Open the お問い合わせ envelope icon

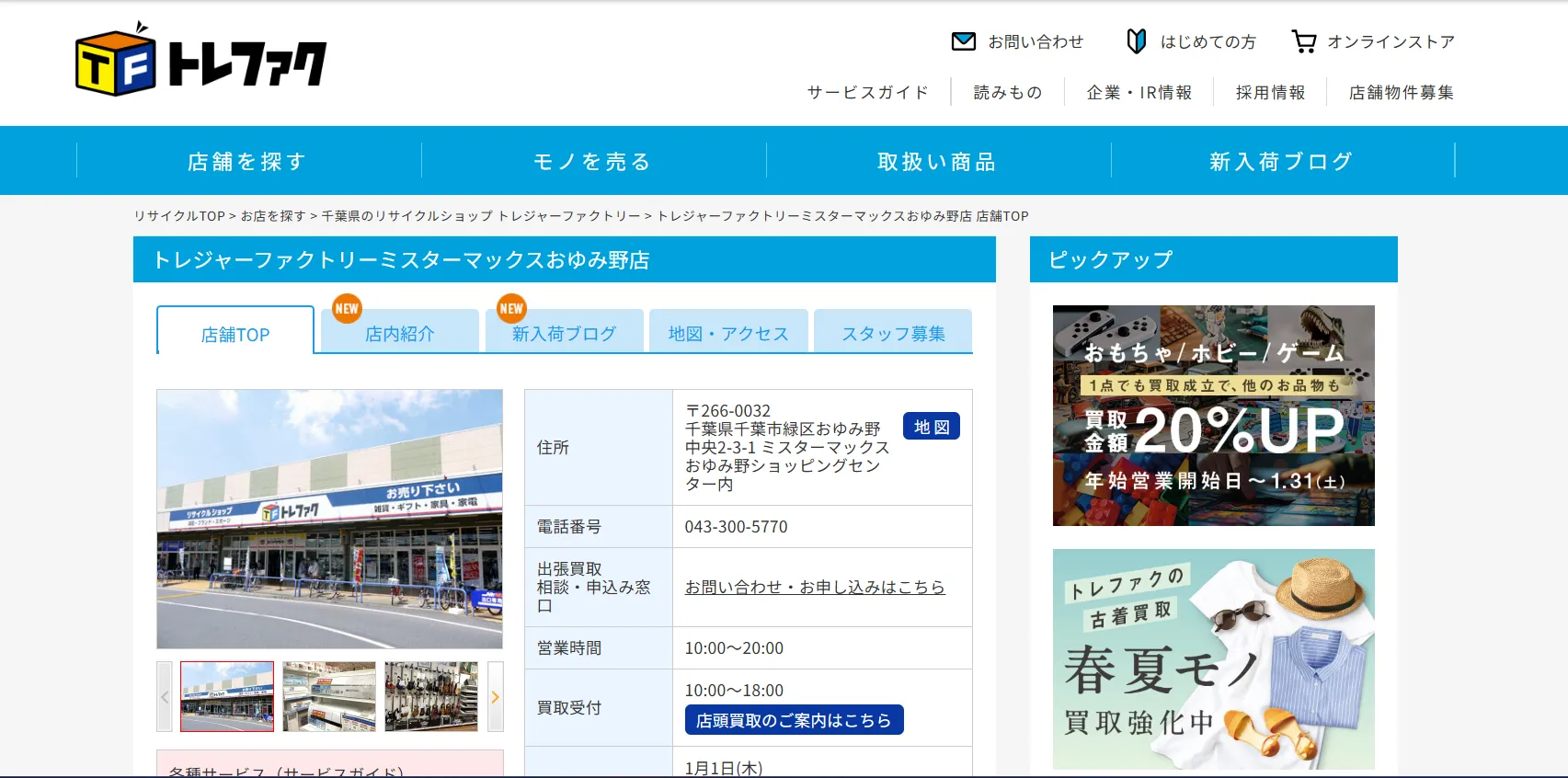(x=963, y=41)
